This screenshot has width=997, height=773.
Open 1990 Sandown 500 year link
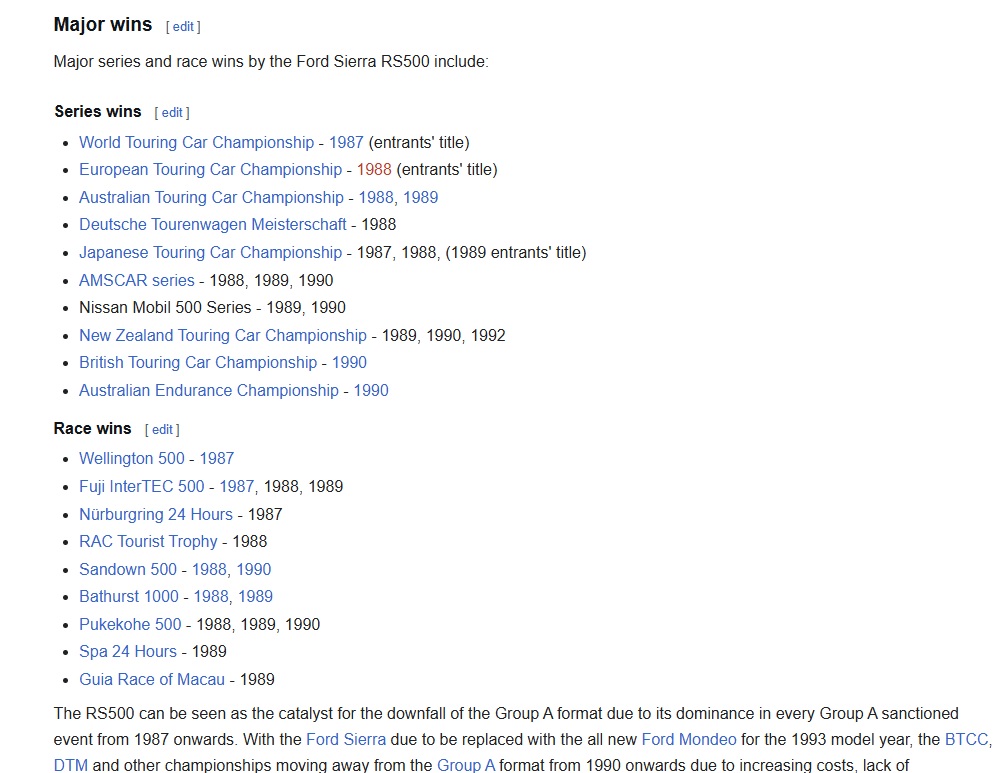coord(254,570)
